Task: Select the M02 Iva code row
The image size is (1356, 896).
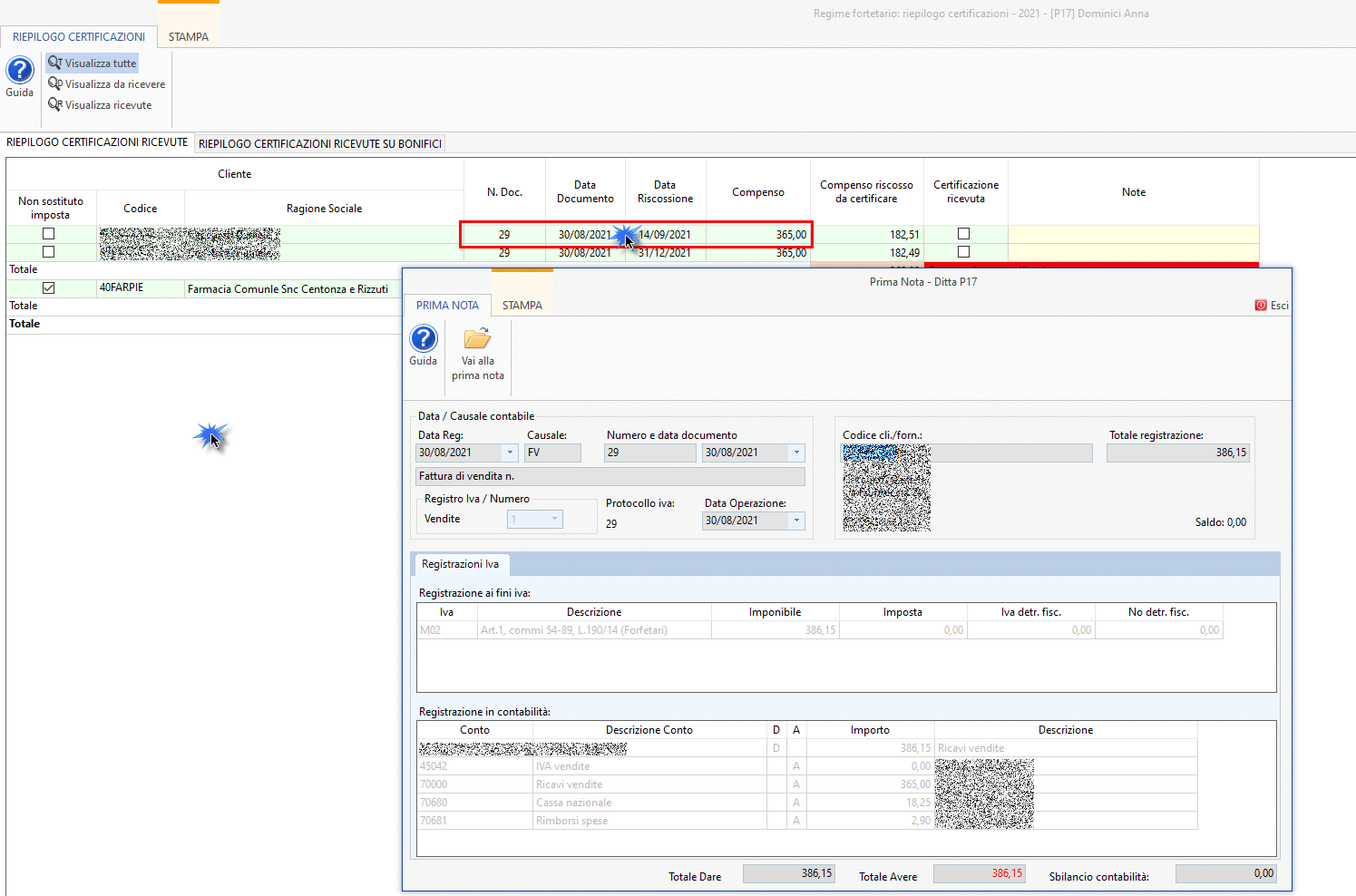Action: (820, 630)
